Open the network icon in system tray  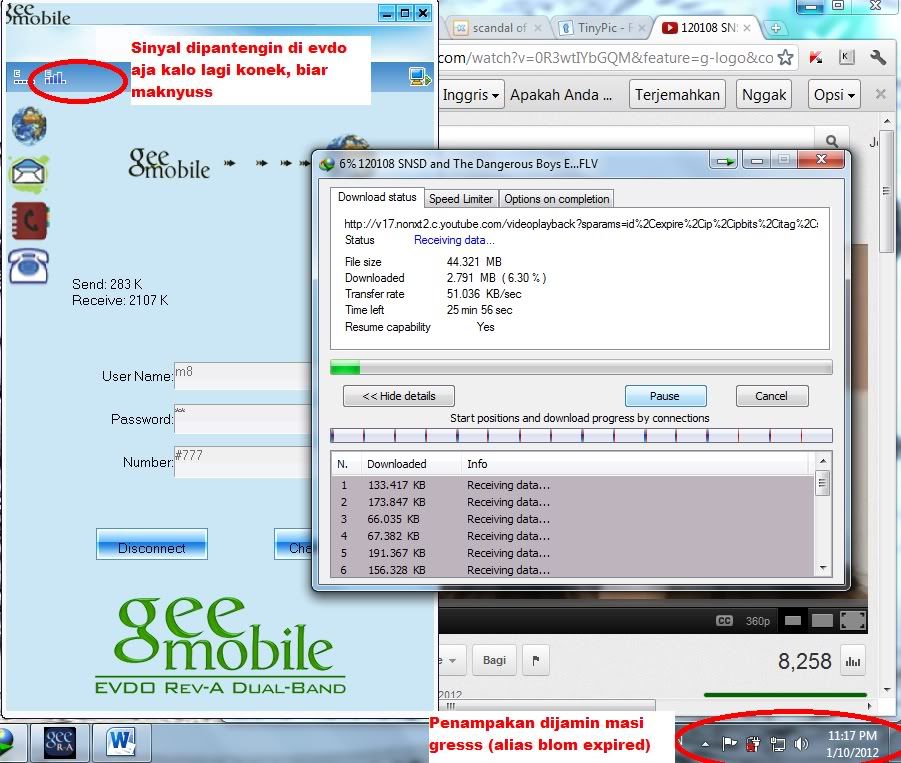click(x=777, y=745)
